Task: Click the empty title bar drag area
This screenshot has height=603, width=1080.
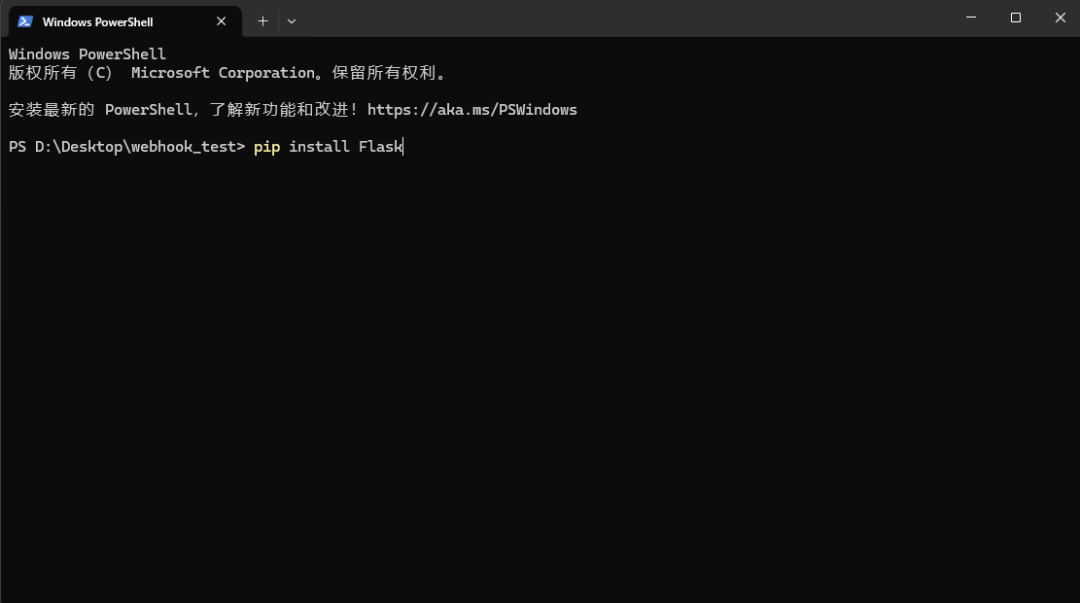Action: tap(620, 19)
